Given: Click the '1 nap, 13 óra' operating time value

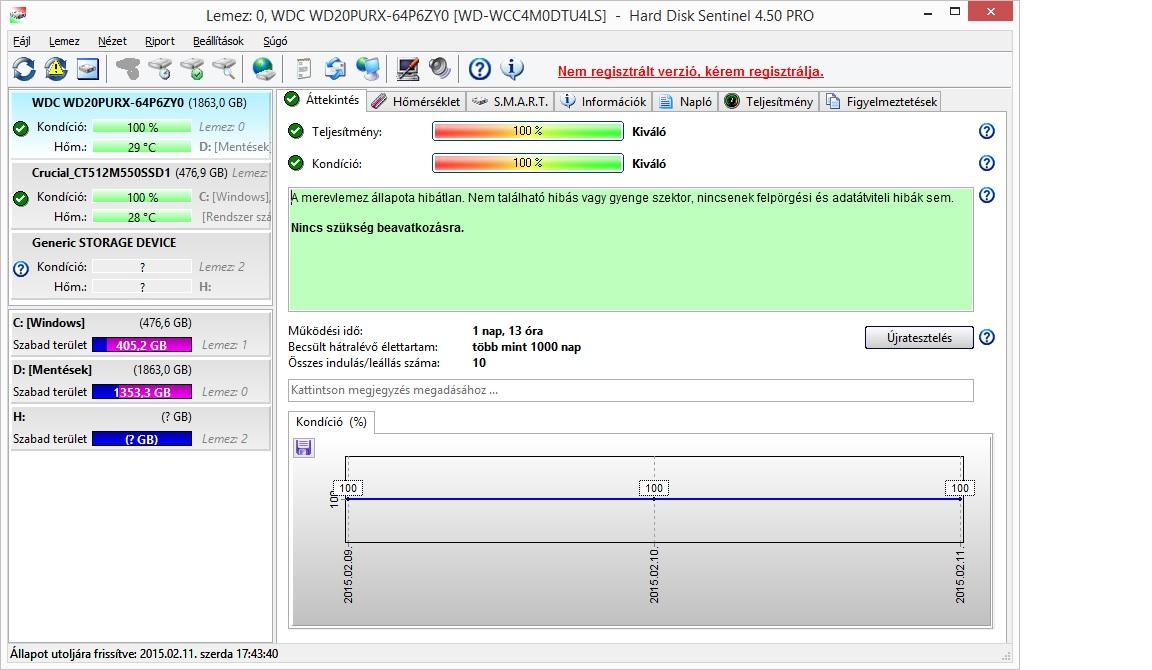Looking at the screenshot, I should 508,331.
